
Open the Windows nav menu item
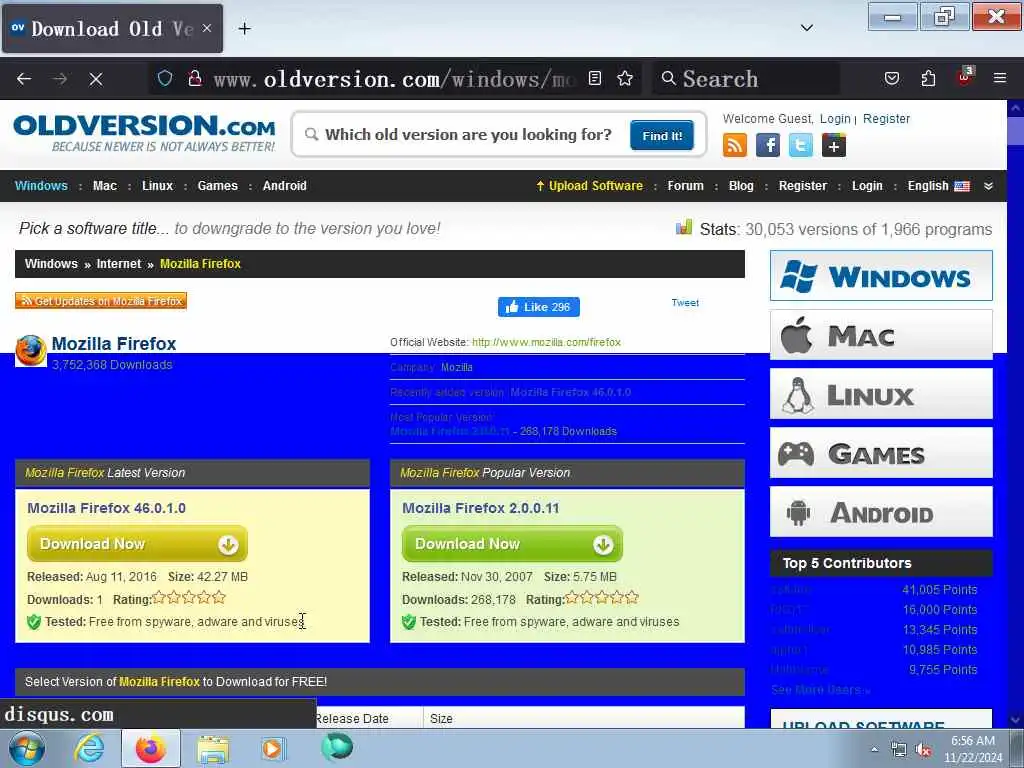click(x=41, y=185)
